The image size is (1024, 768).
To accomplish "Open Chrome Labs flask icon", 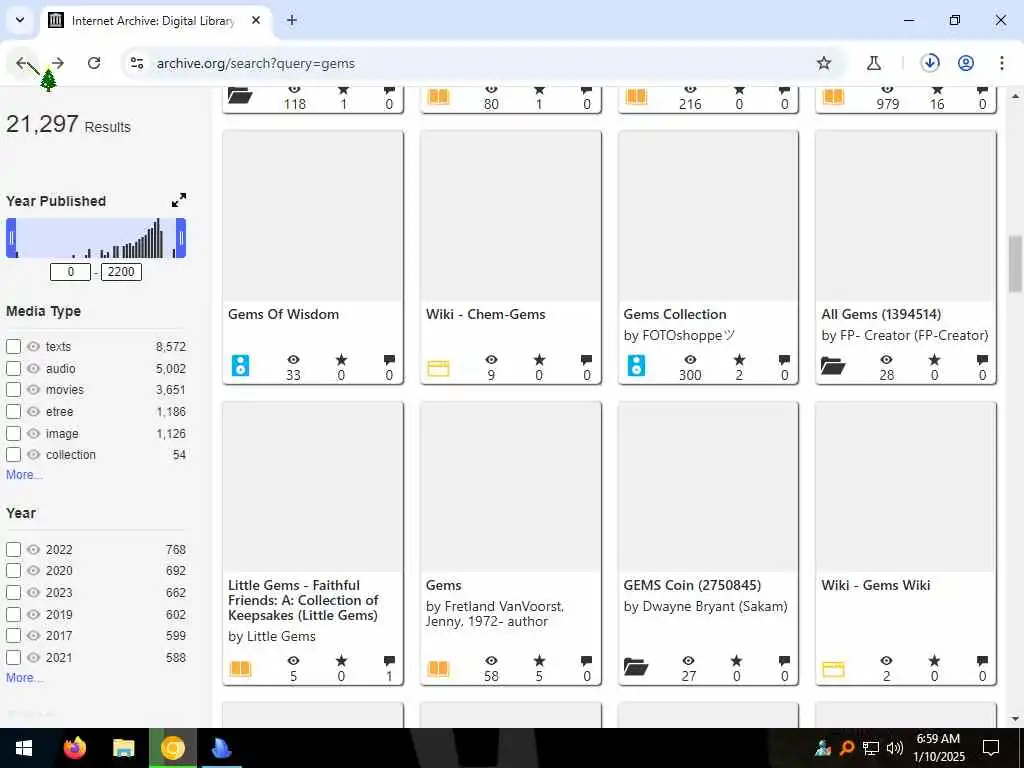I will pyautogui.click(x=874, y=63).
